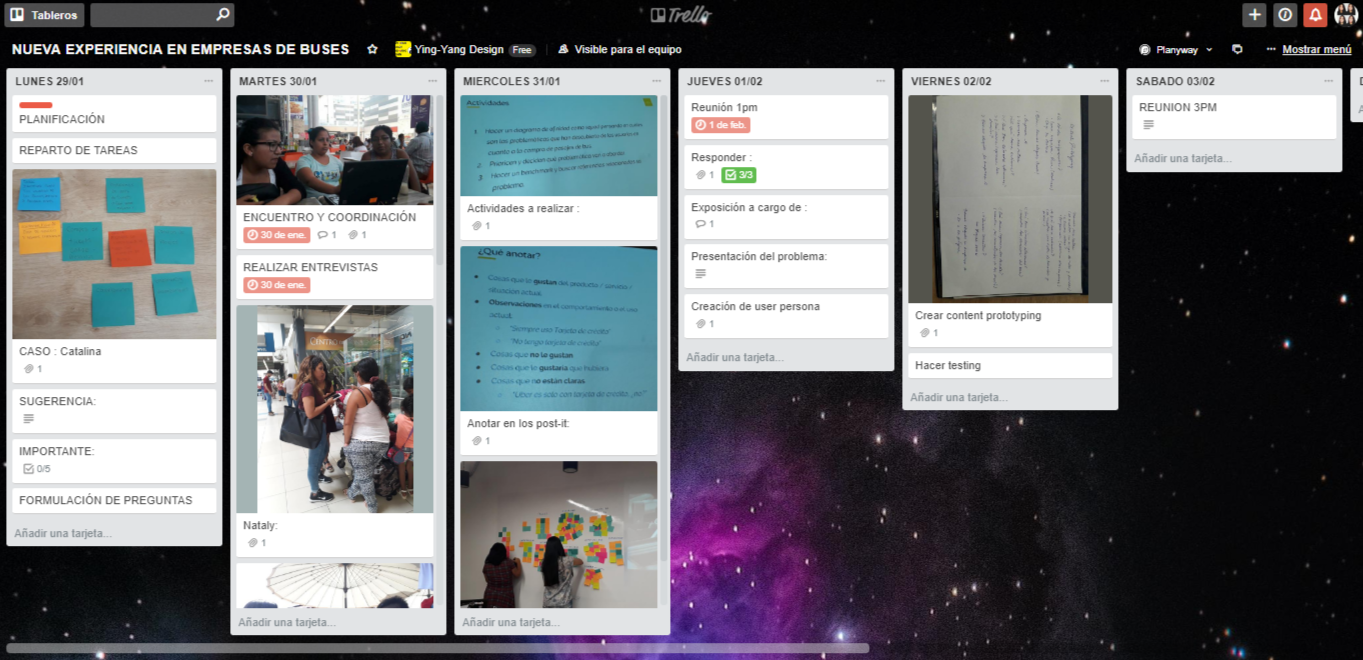Open the wall post-it photo card in MIERCOLES
Screen dimensions: 1363x660
559,534
